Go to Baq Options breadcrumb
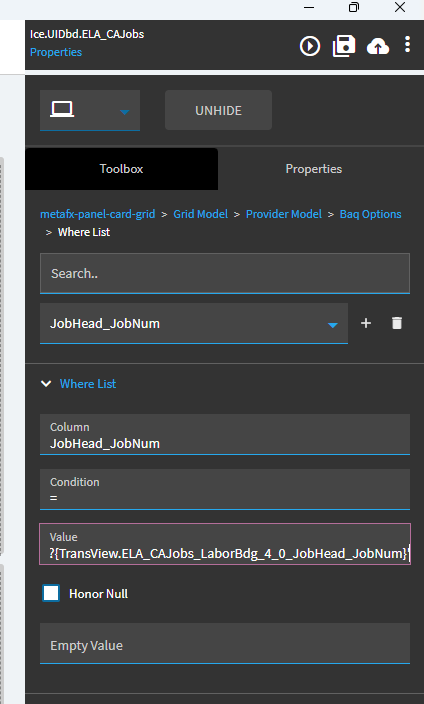Viewport: 424px width, 704px height. (371, 214)
